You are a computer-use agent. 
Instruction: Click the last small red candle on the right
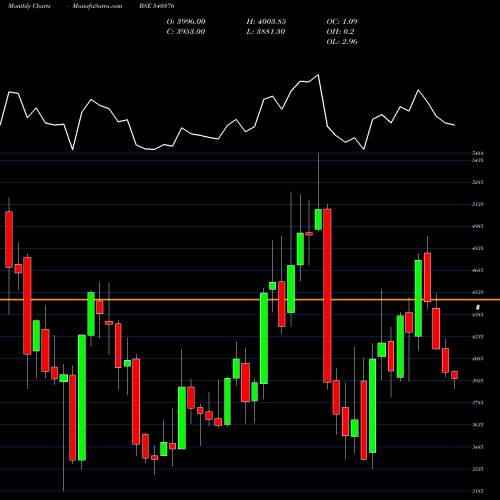pos(454,375)
